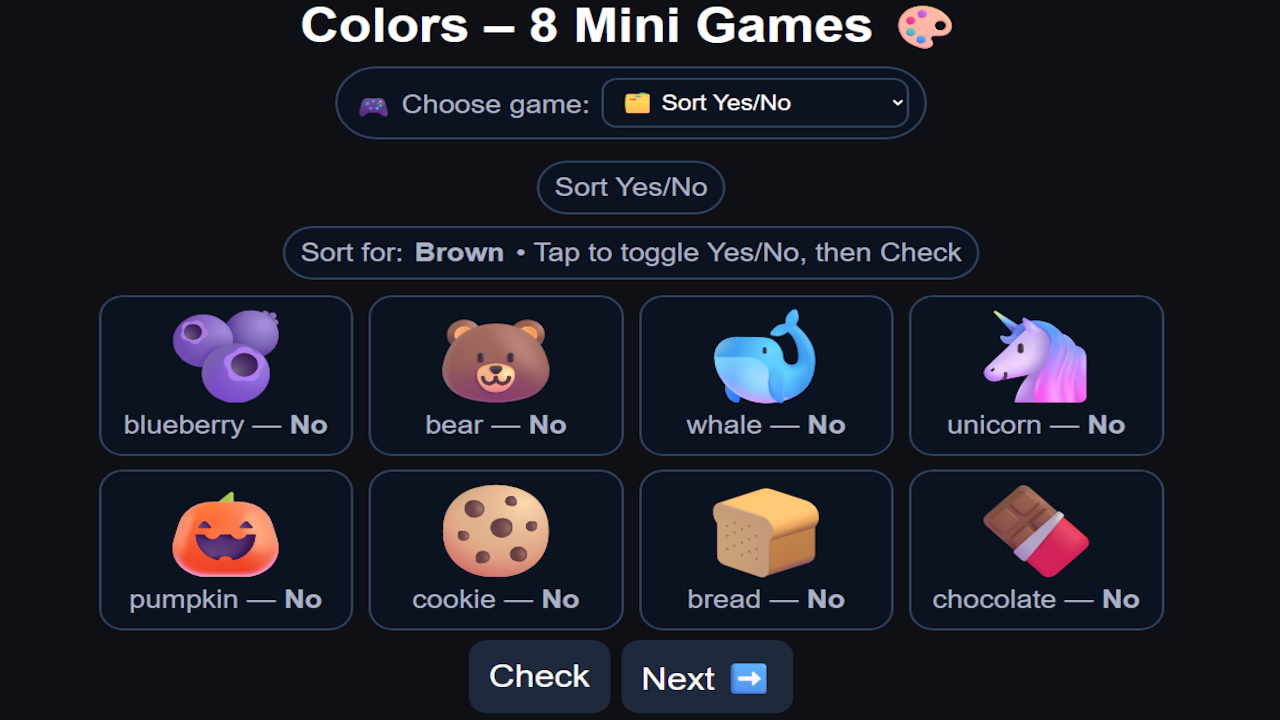Click the brown bear face icon

(496, 357)
